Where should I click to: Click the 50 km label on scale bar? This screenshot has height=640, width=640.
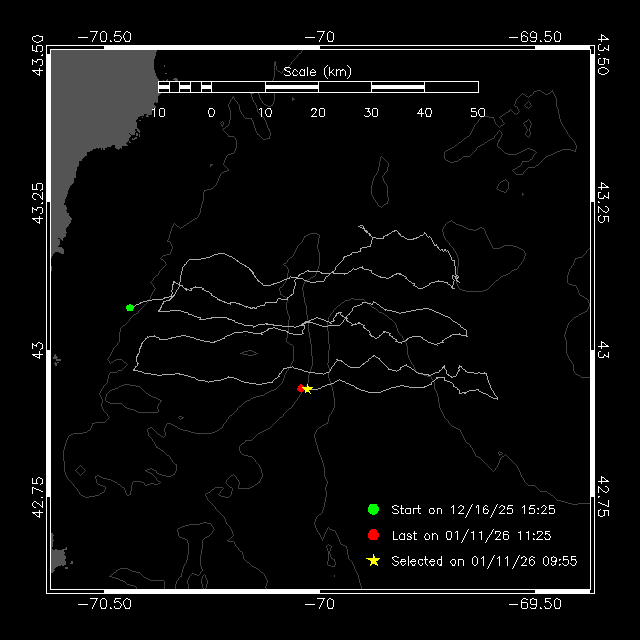[478, 112]
